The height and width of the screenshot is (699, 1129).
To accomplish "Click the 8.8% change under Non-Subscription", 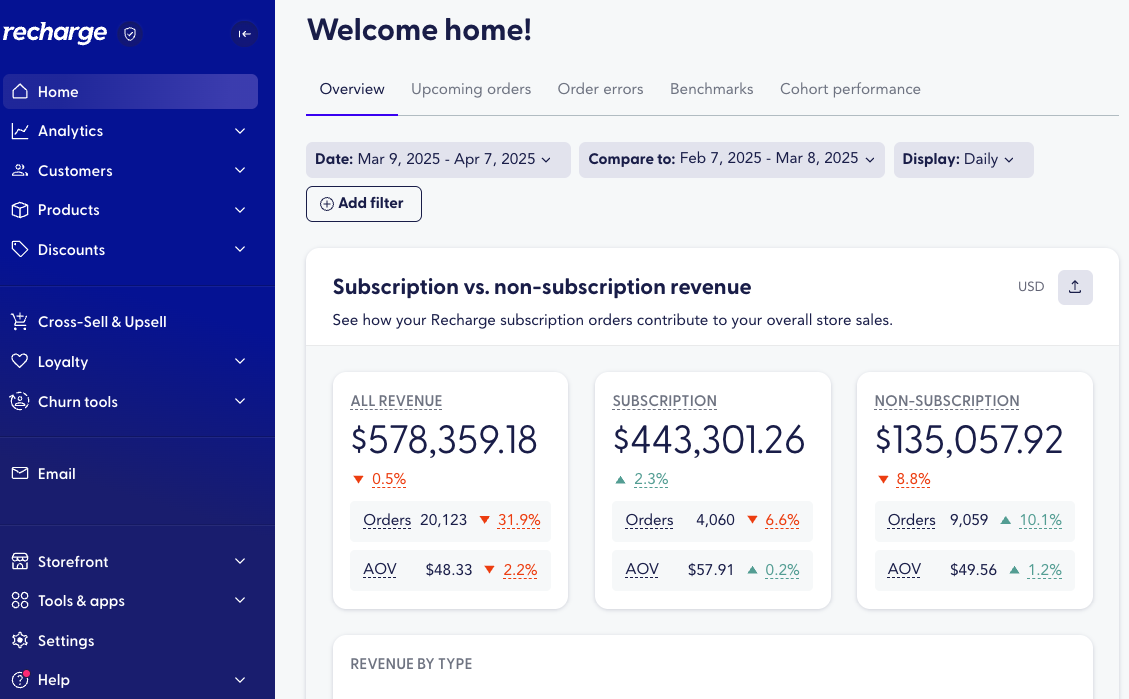I will click(x=913, y=479).
